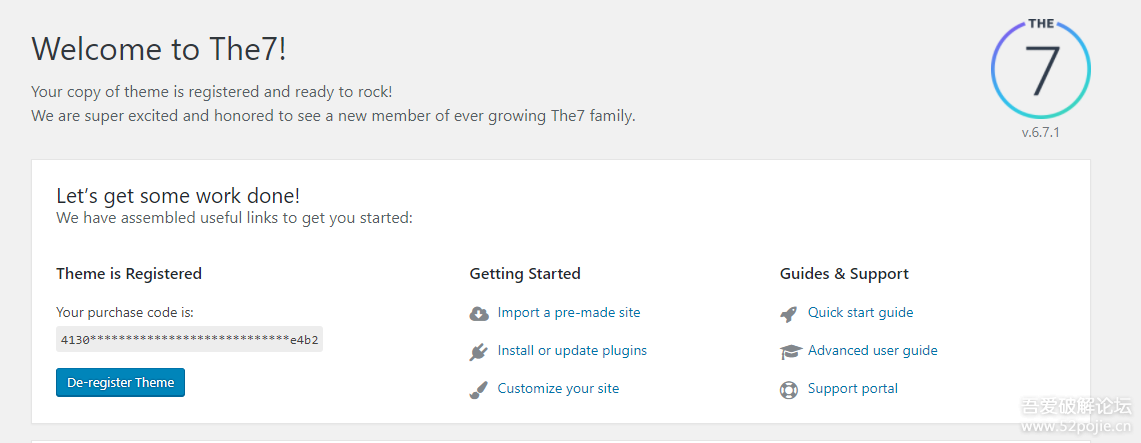
Task: Click the graduation cap icon
Action: point(790,352)
